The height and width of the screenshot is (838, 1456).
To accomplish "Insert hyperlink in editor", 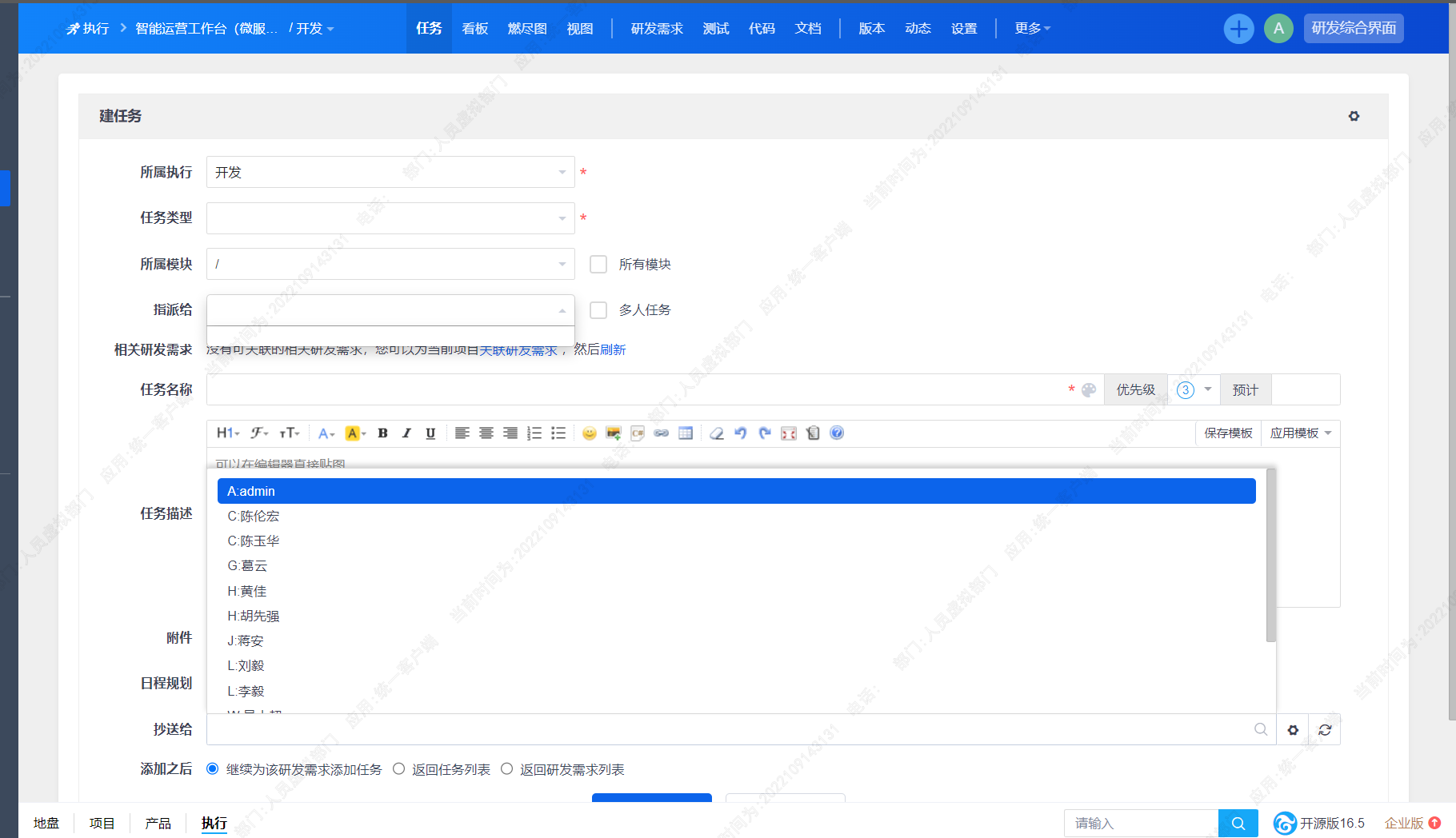I will [x=662, y=433].
